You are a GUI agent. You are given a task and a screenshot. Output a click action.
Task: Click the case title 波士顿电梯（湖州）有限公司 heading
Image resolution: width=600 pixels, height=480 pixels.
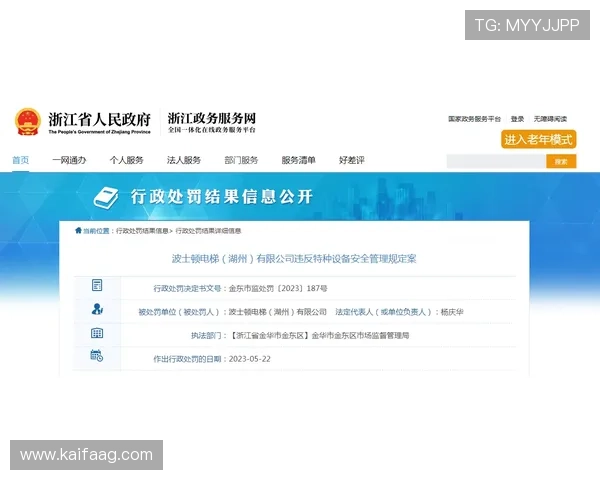[294, 259]
